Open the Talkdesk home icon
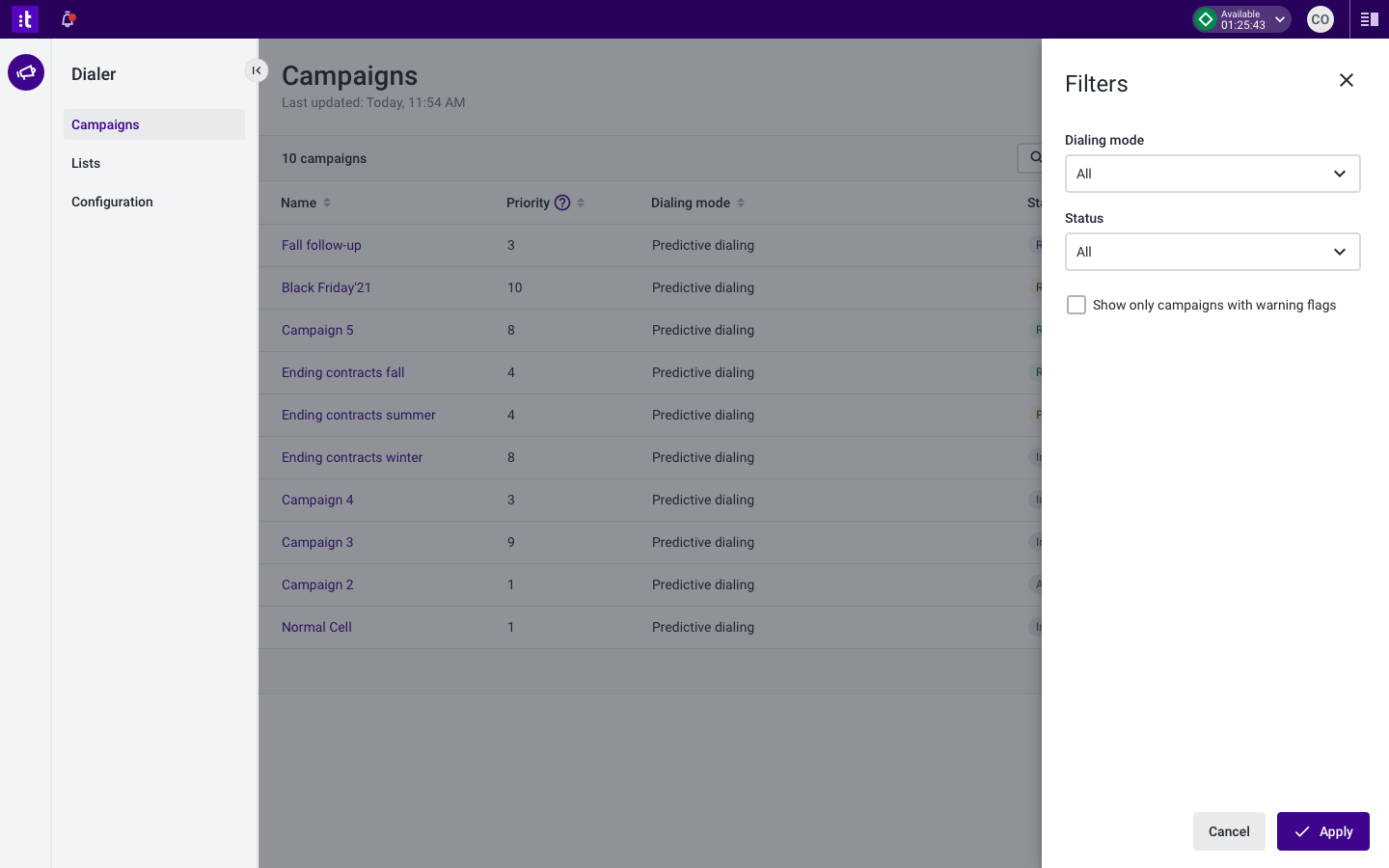The height and width of the screenshot is (868, 1389). (x=25, y=19)
